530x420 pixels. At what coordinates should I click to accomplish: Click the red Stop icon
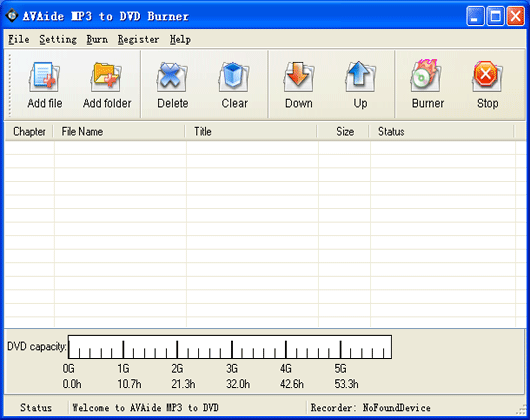click(487, 77)
